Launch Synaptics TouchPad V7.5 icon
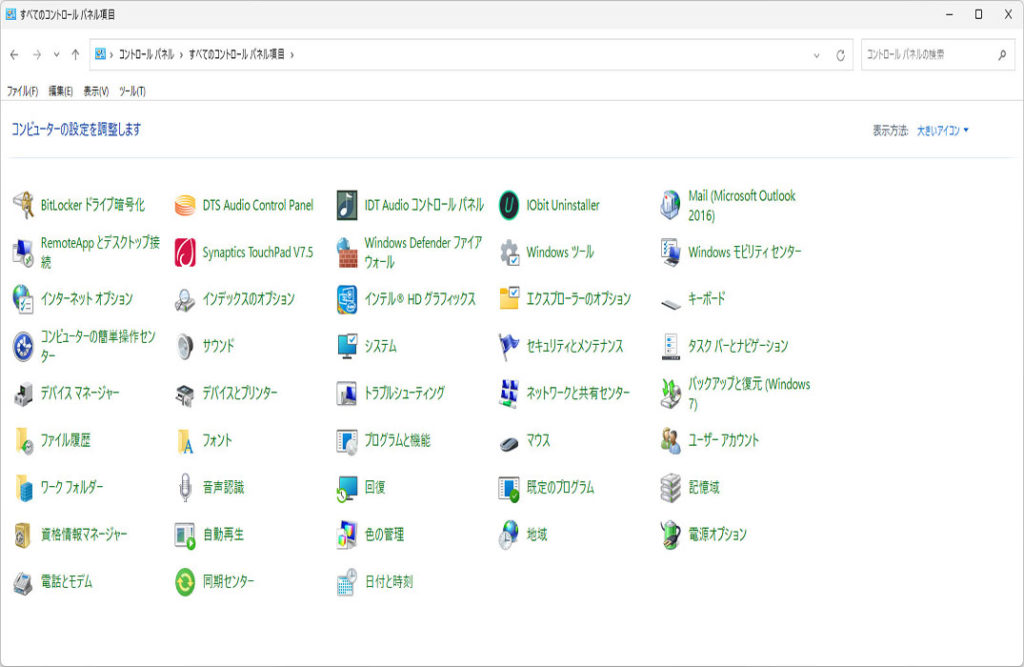Screen dimensions: 1024x667 click(x=185, y=252)
